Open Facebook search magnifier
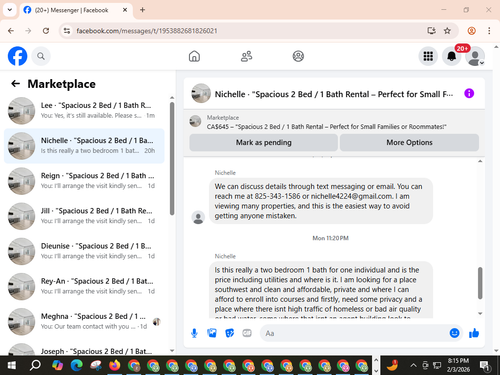The image size is (500, 375). 41,56
